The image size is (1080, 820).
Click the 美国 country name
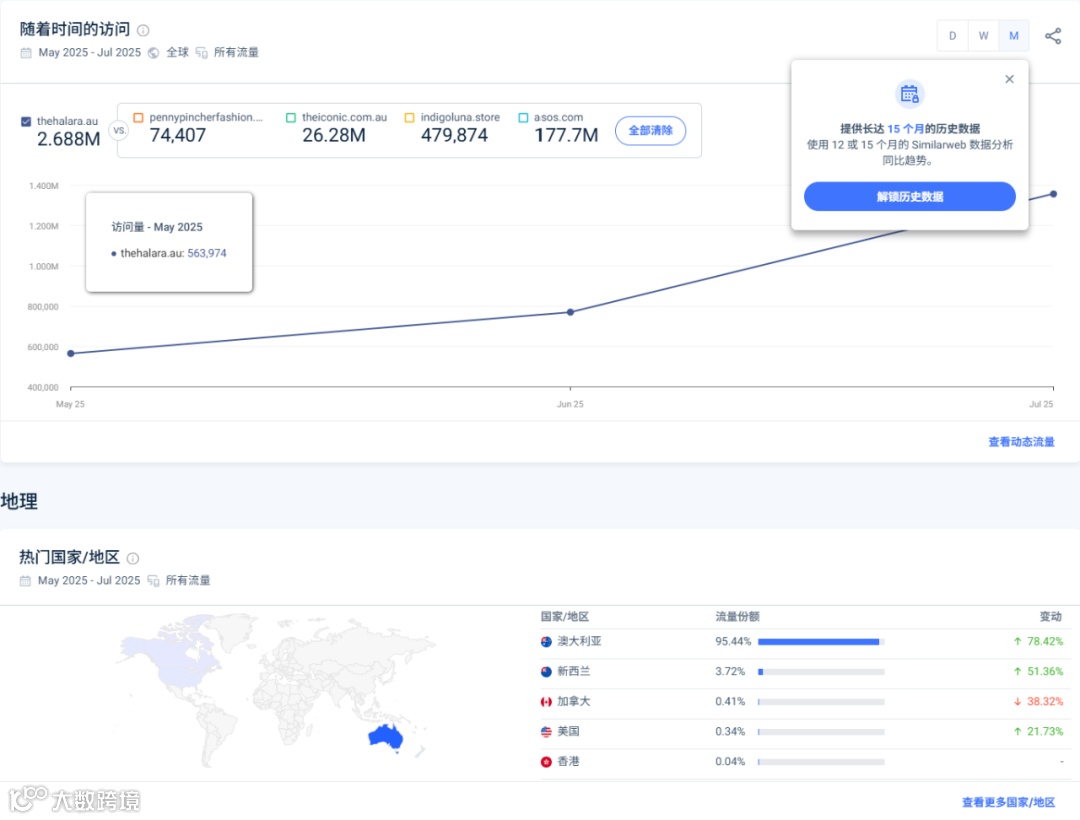[x=568, y=732]
